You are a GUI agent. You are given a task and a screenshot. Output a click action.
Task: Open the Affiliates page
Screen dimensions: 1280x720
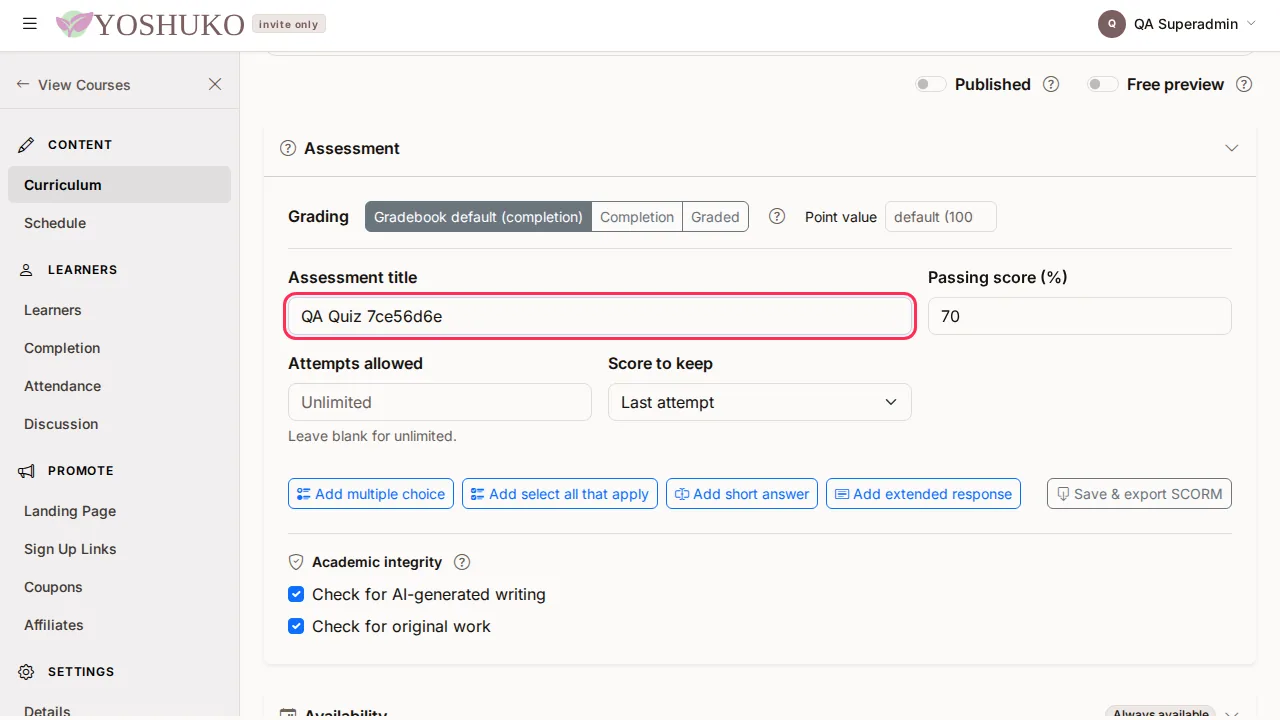click(119, 625)
